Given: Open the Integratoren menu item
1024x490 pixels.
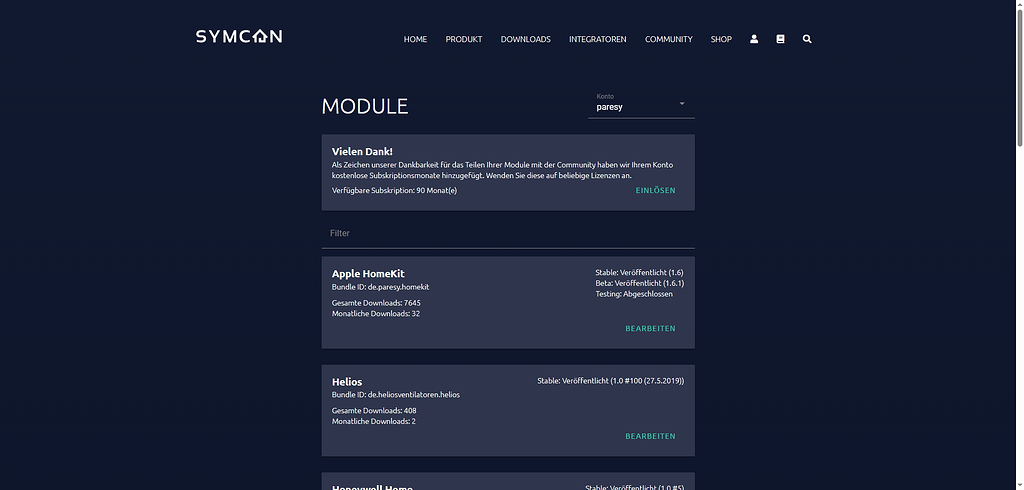Looking at the screenshot, I should (598, 39).
